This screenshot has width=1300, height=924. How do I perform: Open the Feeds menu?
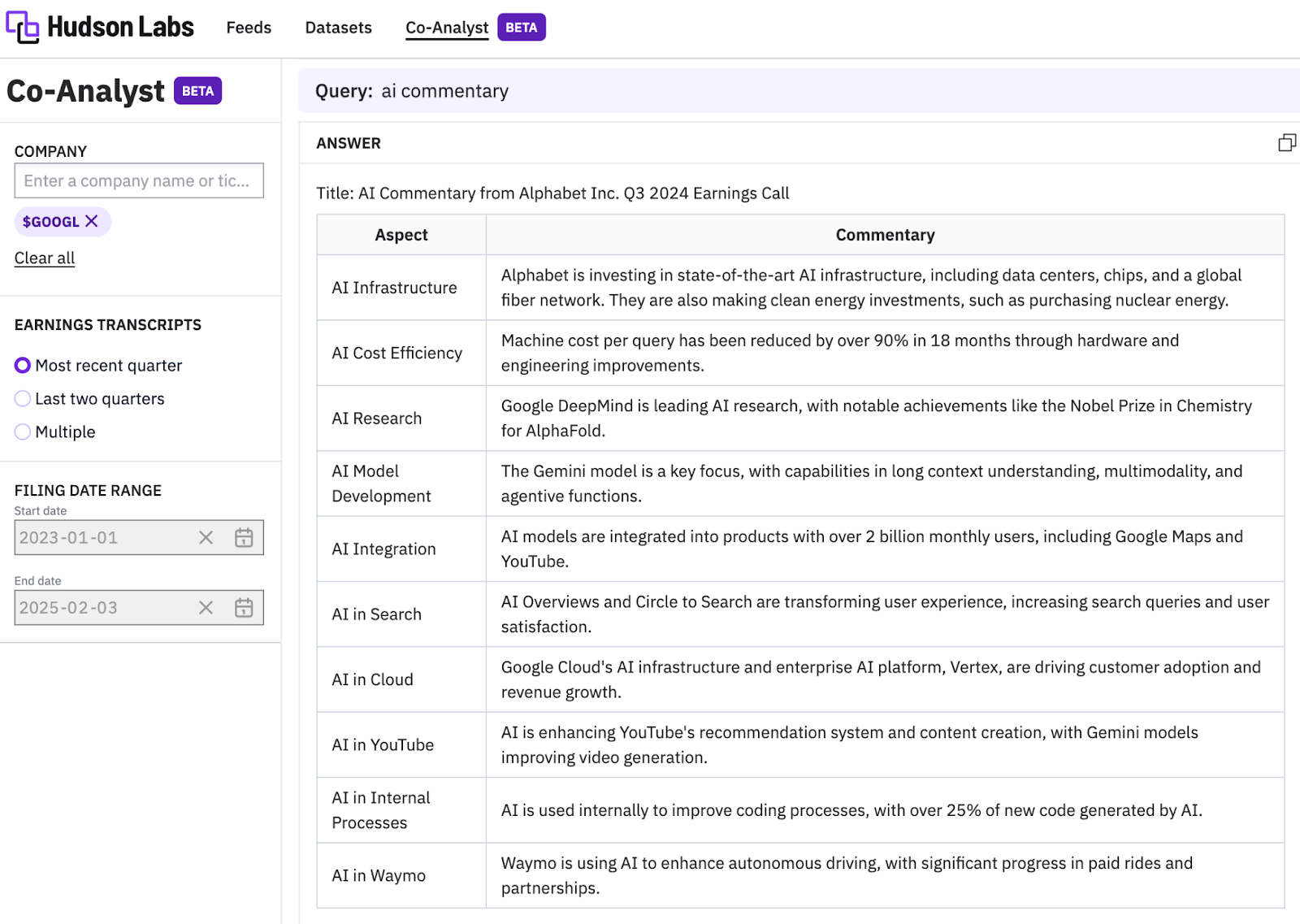(249, 28)
